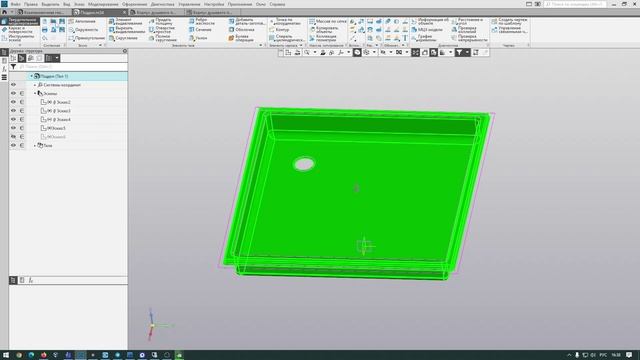Select the Stiffening rib (Ребро жесткости) tool
The height and width of the screenshot is (360, 640).
[202, 21]
